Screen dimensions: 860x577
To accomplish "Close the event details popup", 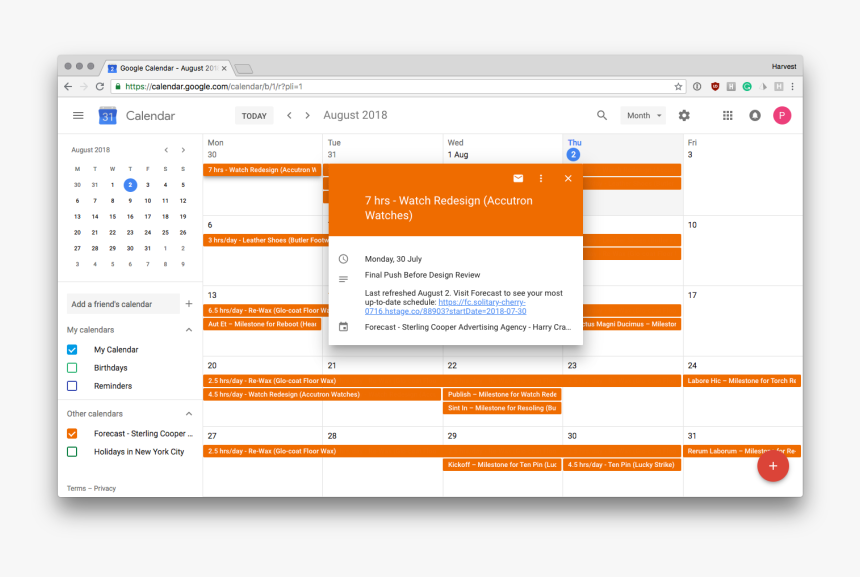I will tap(568, 178).
